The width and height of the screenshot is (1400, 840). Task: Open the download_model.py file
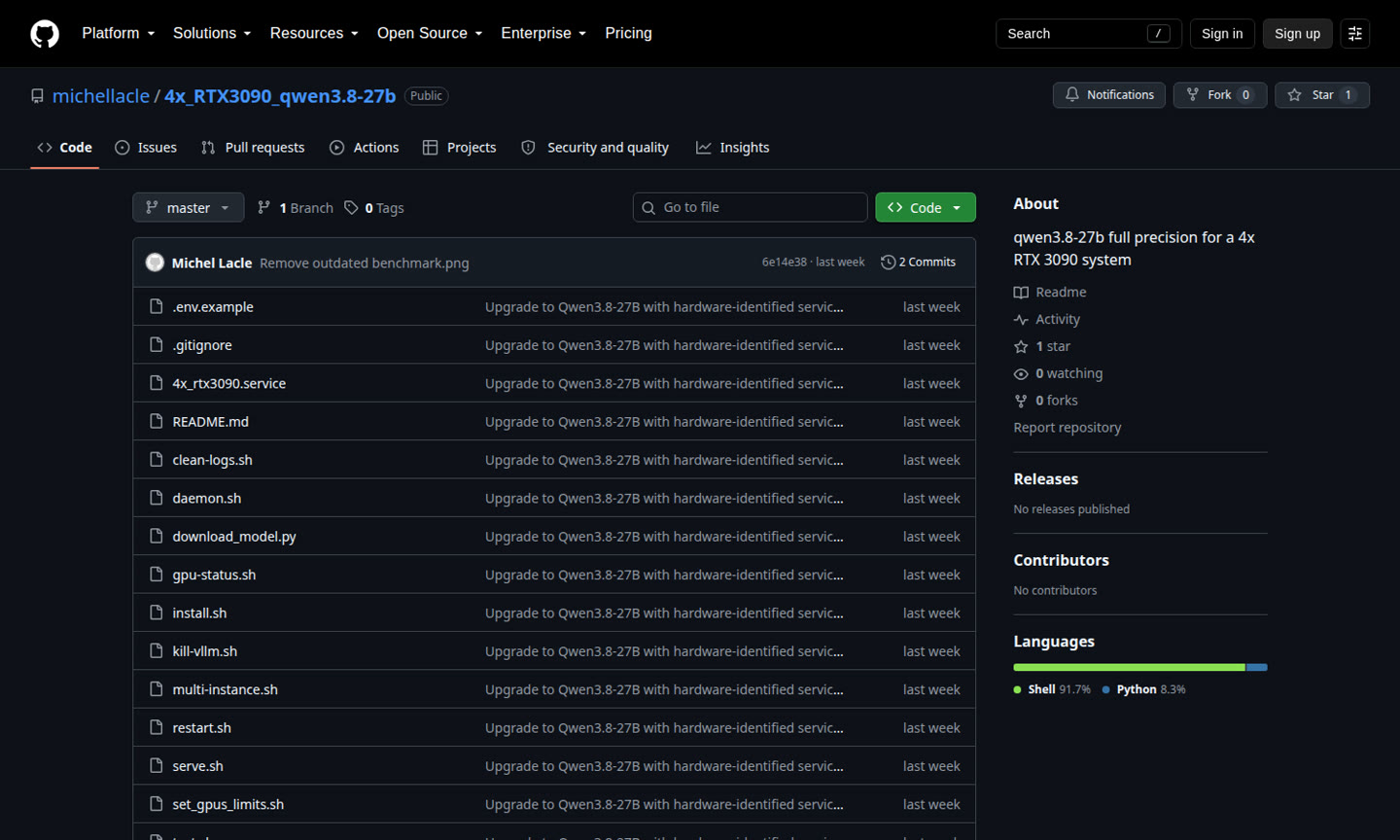click(234, 537)
